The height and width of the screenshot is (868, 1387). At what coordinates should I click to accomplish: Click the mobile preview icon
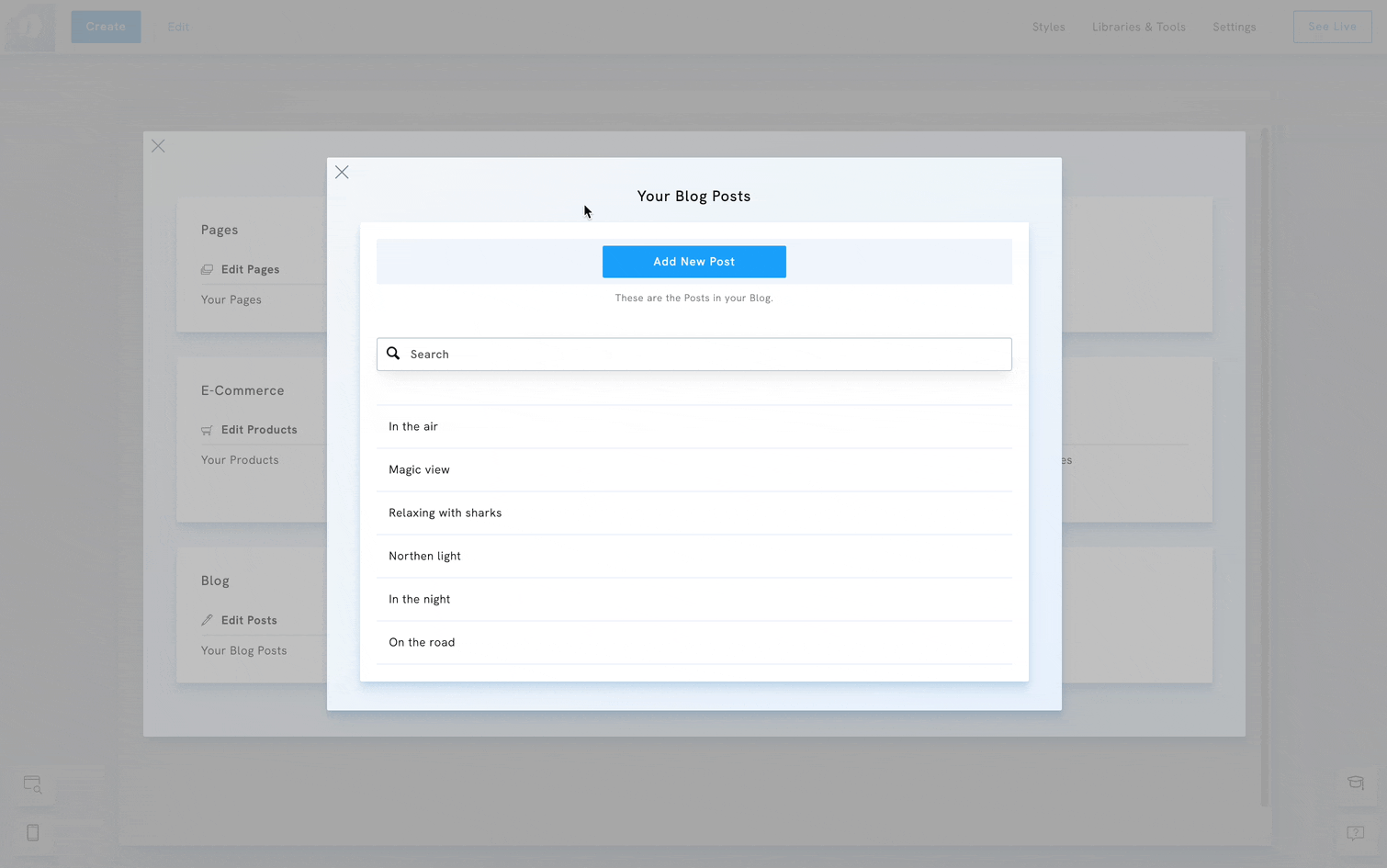(x=33, y=833)
